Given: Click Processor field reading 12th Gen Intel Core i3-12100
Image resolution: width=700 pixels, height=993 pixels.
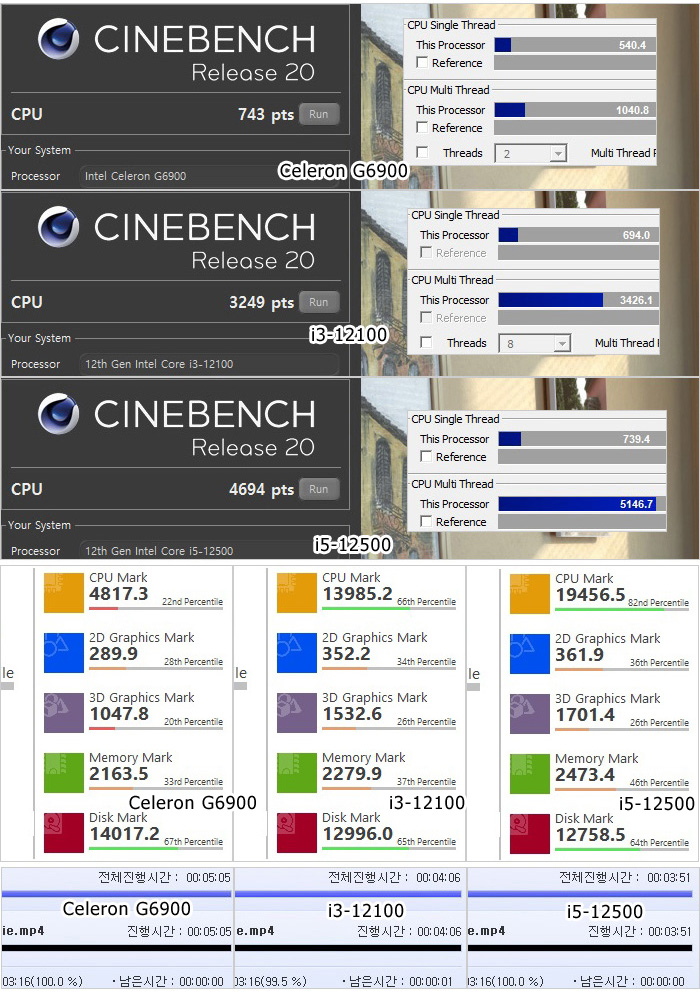Looking at the screenshot, I should [x=209, y=364].
